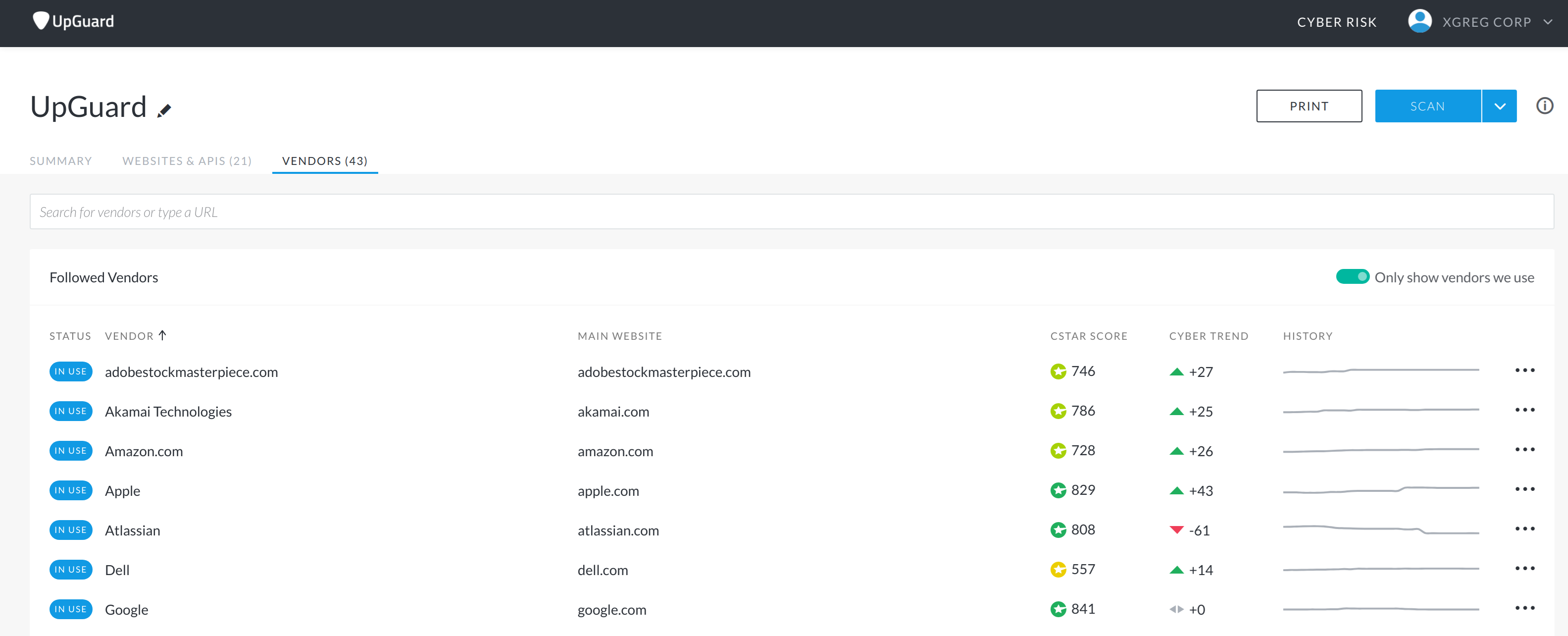1568x636 pixels.
Task: Open the Akamai Technologies vendor link
Action: coord(168,412)
